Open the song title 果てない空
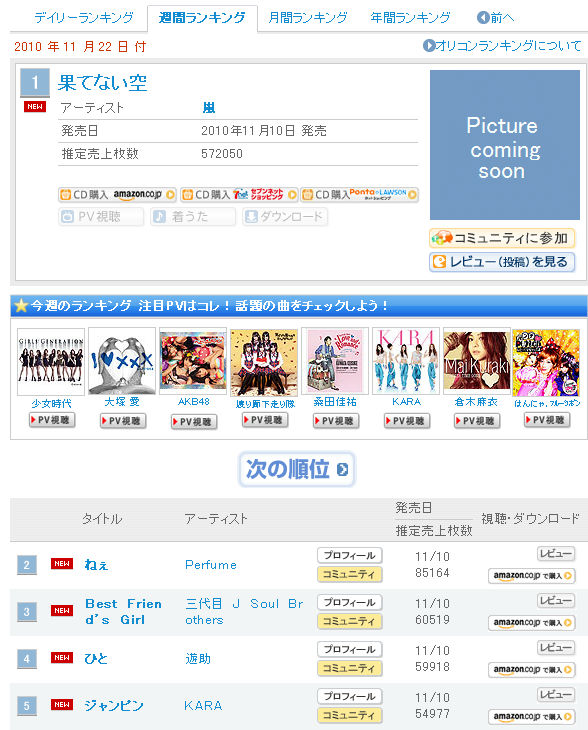The width and height of the screenshot is (588, 730). [x=102, y=83]
